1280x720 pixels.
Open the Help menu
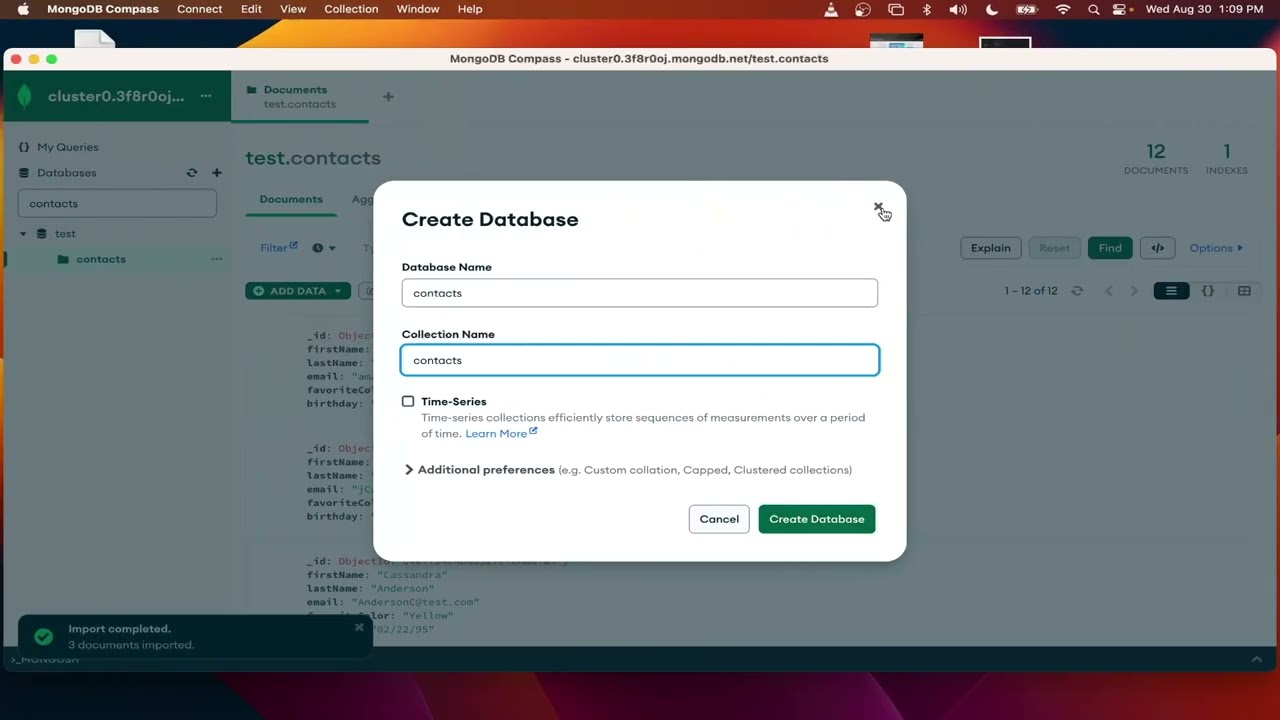[x=470, y=9]
